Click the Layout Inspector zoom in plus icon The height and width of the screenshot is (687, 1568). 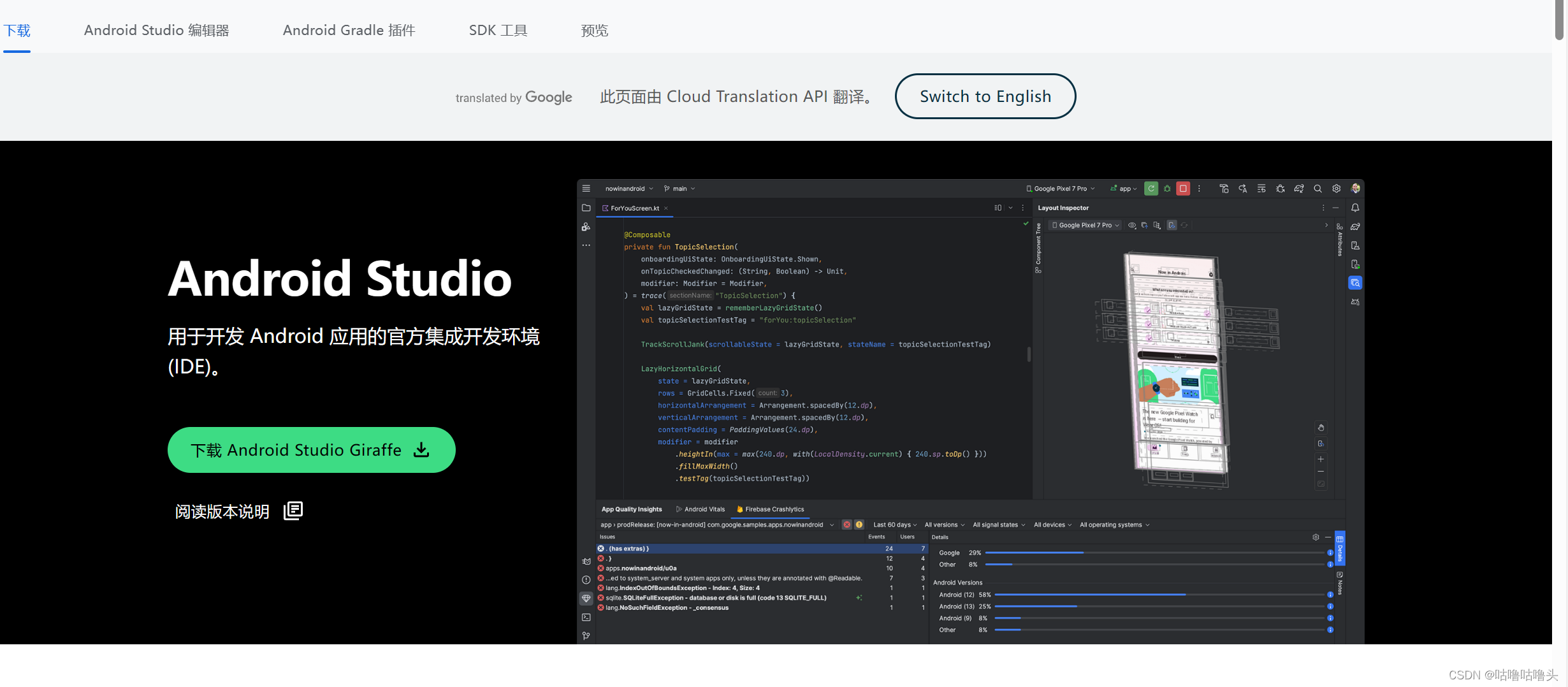(x=1321, y=459)
